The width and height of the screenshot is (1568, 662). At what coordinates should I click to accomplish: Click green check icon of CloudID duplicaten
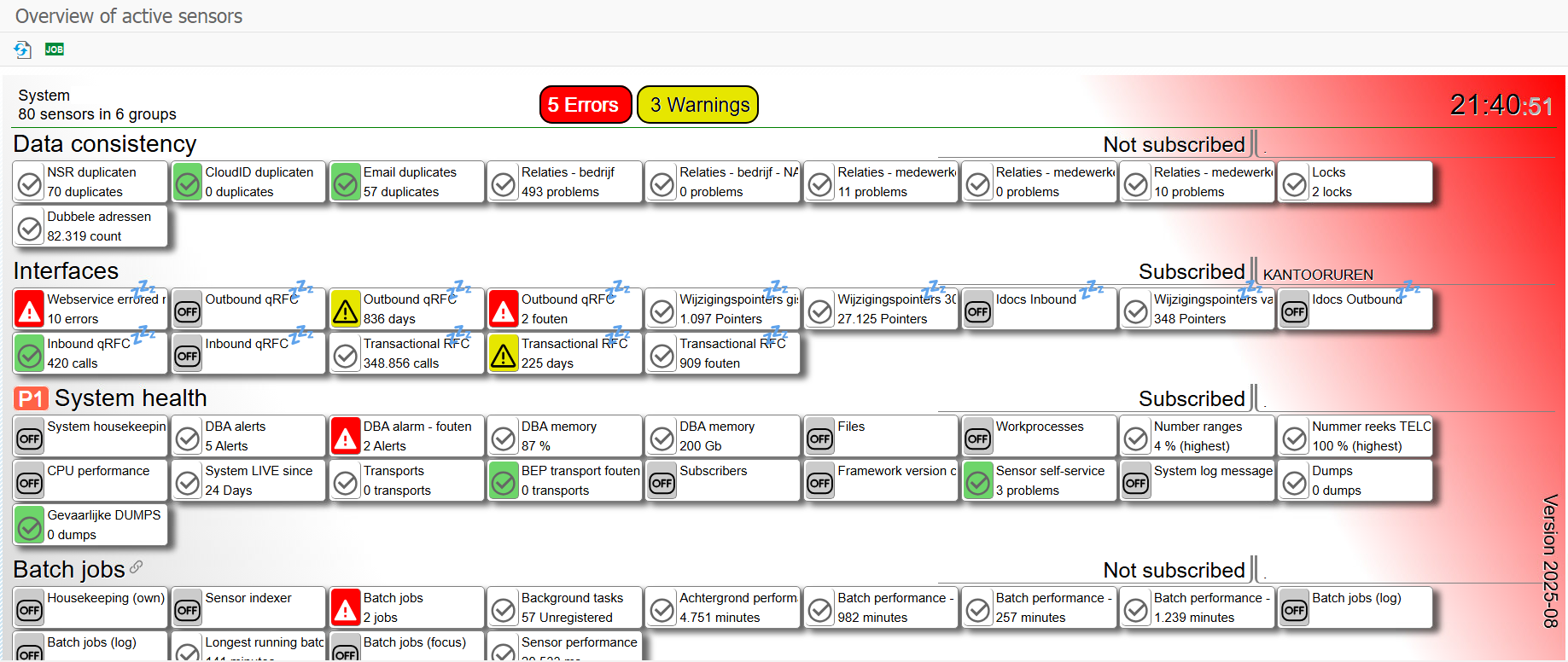188,183
